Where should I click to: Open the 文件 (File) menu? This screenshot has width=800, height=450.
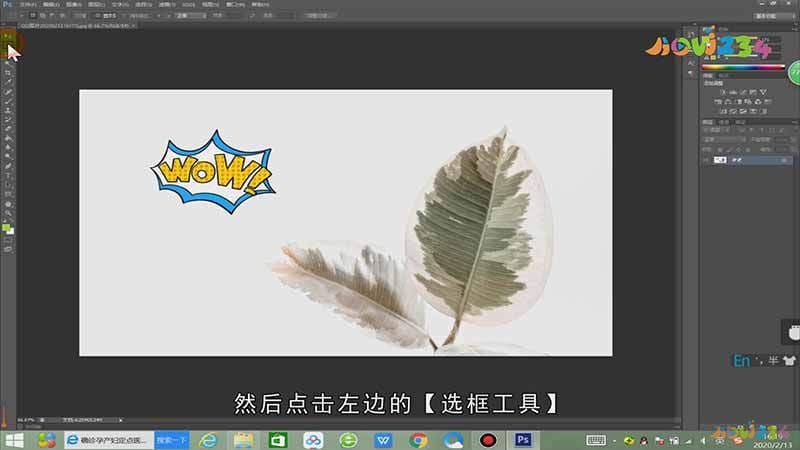coord(28,5)
